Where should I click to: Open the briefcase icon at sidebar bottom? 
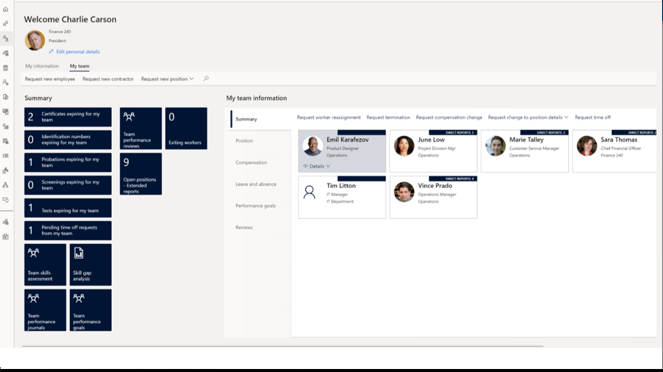(x=5, y=237)
